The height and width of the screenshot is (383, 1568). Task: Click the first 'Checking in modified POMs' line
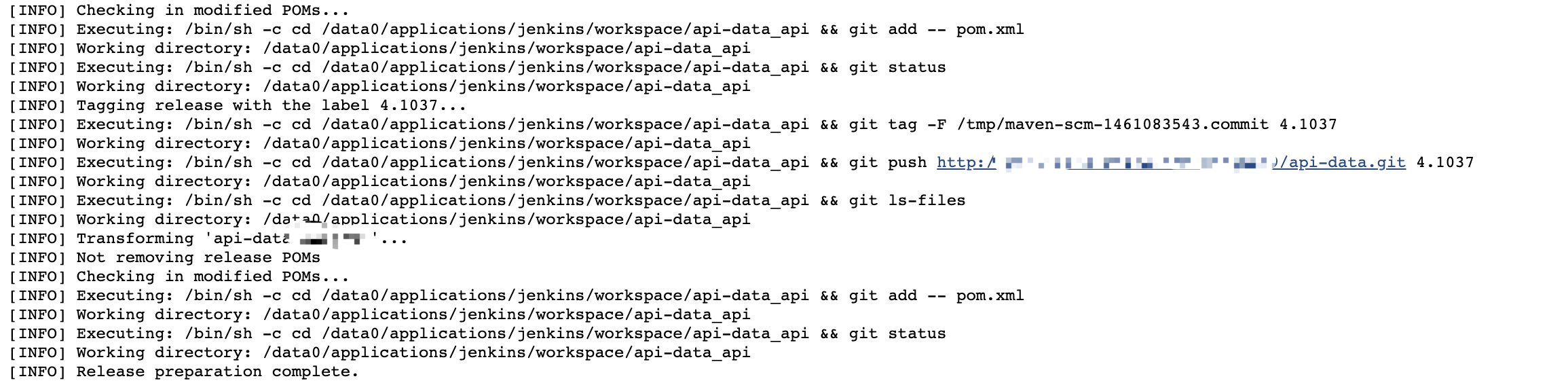[x=212, y=11]
